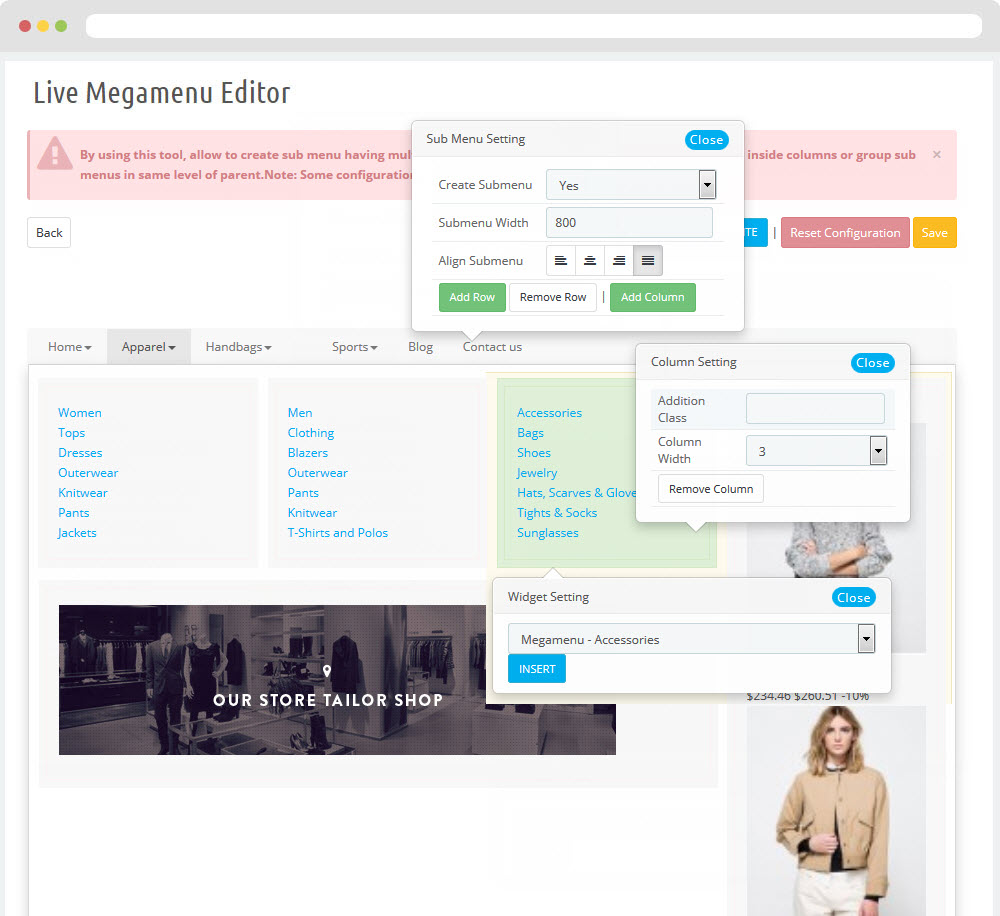This screenshot has height=916, width=1000.
Task: Click the yellow Save button
Action: (x=934, y=233)
